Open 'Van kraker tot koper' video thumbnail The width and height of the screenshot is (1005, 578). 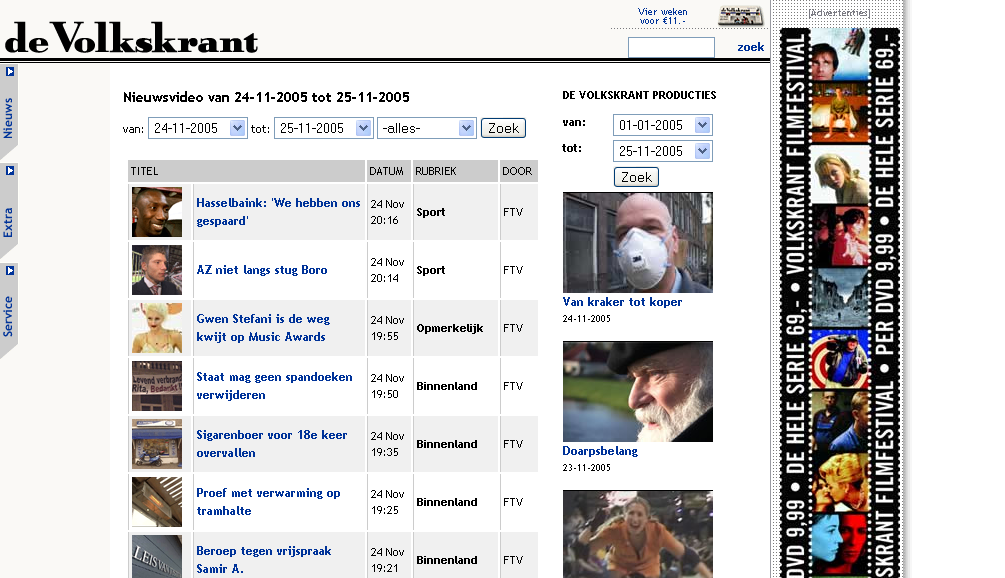[637, 242]
